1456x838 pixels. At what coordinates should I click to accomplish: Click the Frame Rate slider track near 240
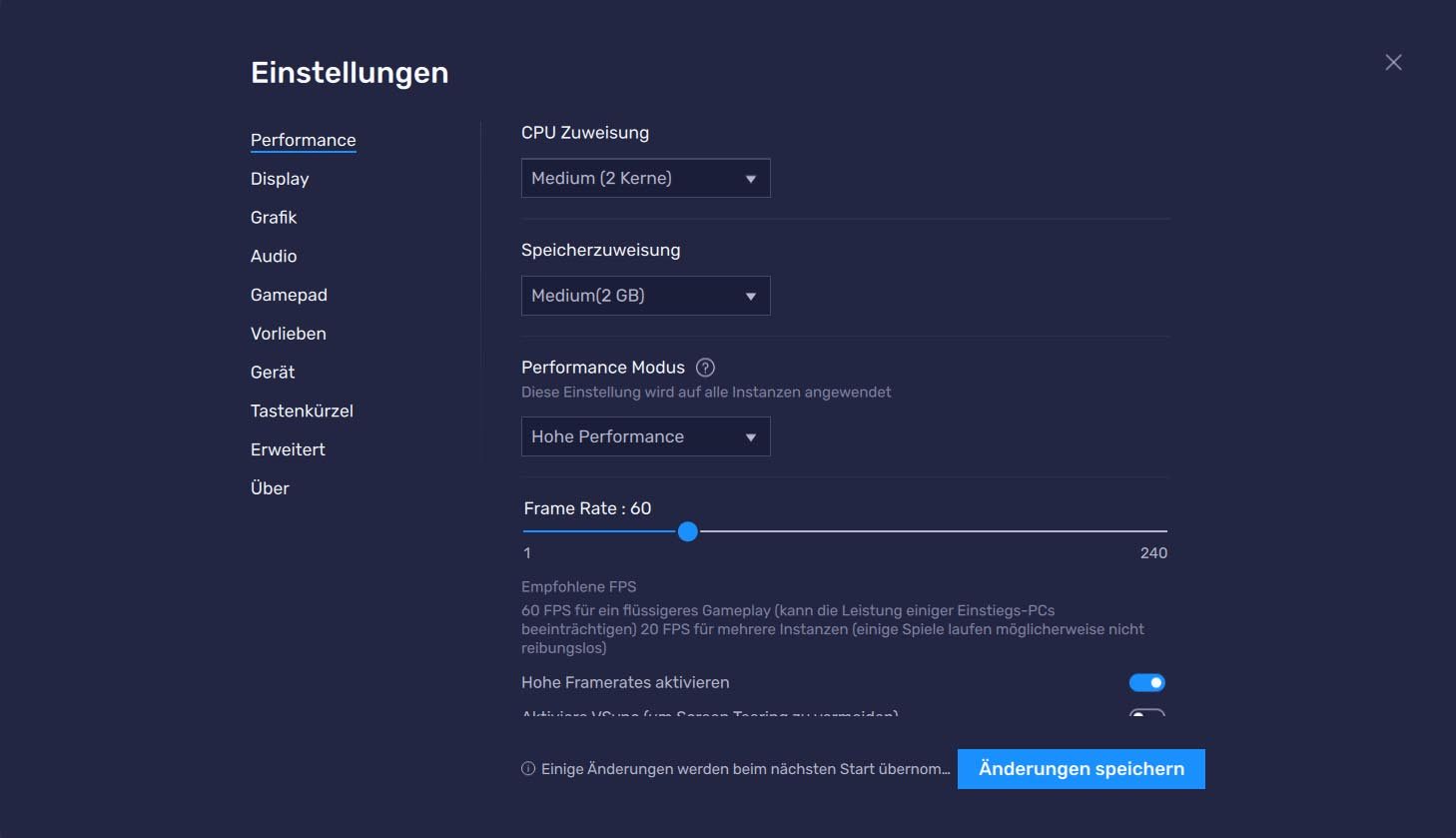coord(1153,531)
